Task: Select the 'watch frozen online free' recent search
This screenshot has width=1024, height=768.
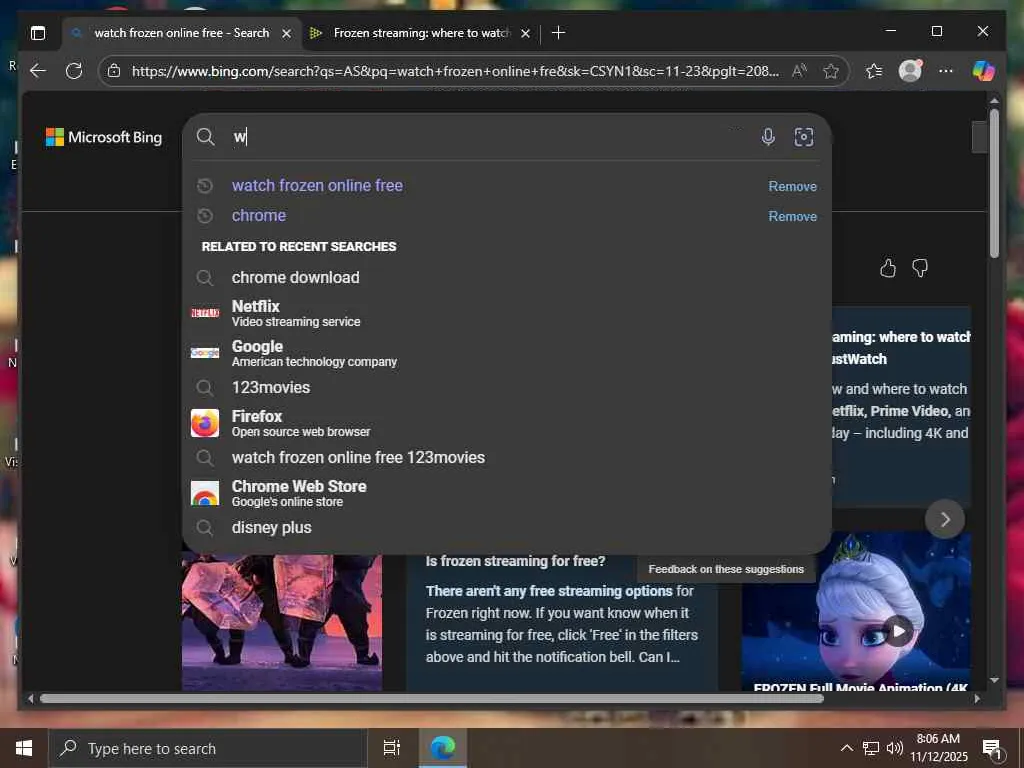Action: (317, 185)
